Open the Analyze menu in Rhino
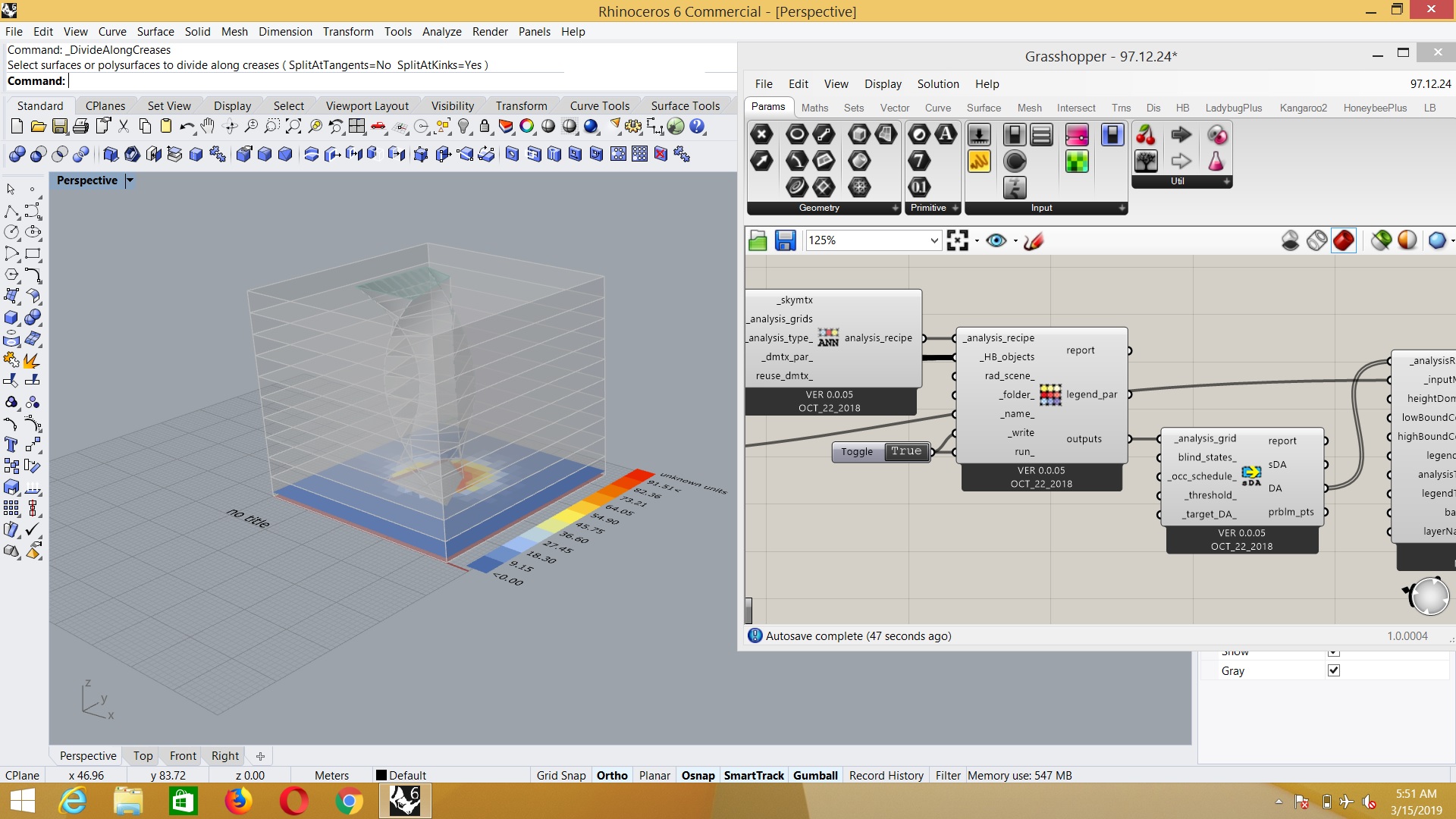 click(x=441, y=31)
